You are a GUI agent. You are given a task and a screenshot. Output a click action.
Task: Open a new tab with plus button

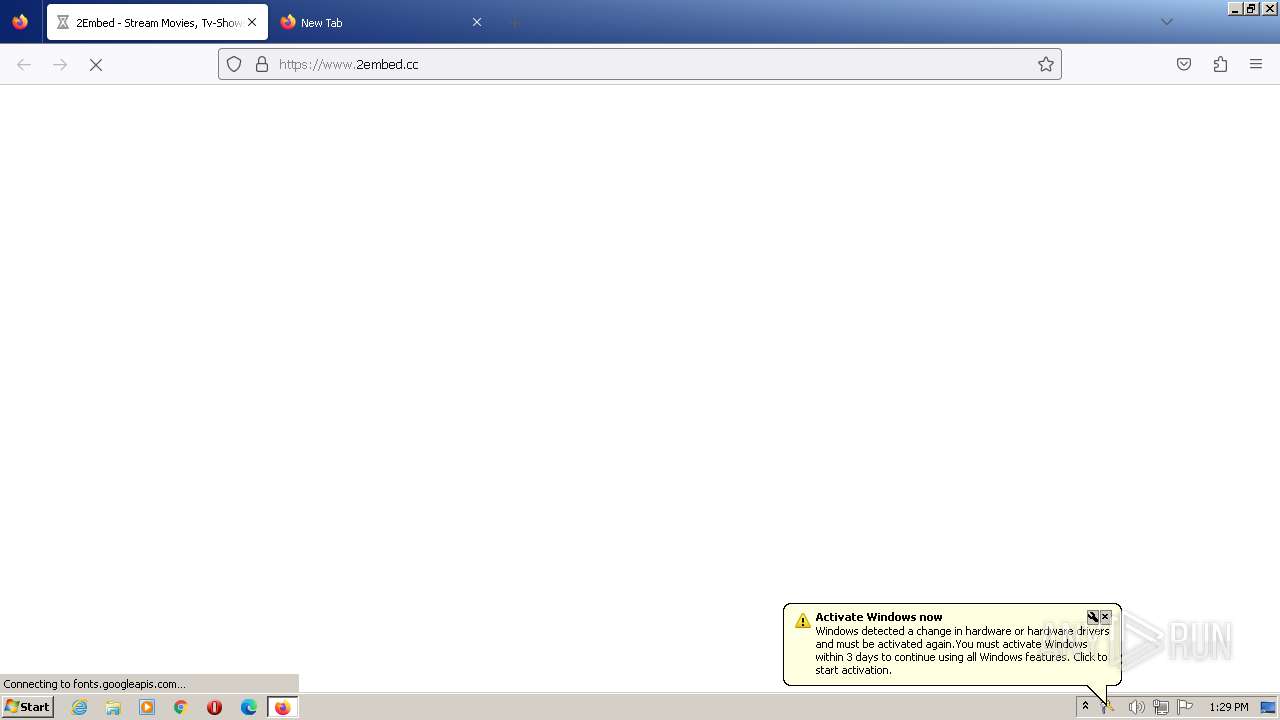click(514, 22)
